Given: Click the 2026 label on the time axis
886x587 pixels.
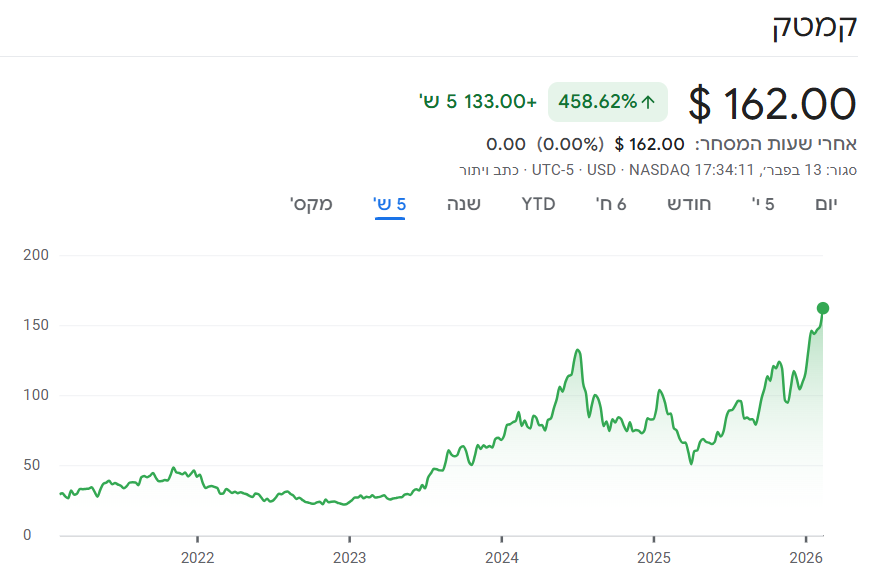Looking at the screenshot, I should click(x=806, y=556).
